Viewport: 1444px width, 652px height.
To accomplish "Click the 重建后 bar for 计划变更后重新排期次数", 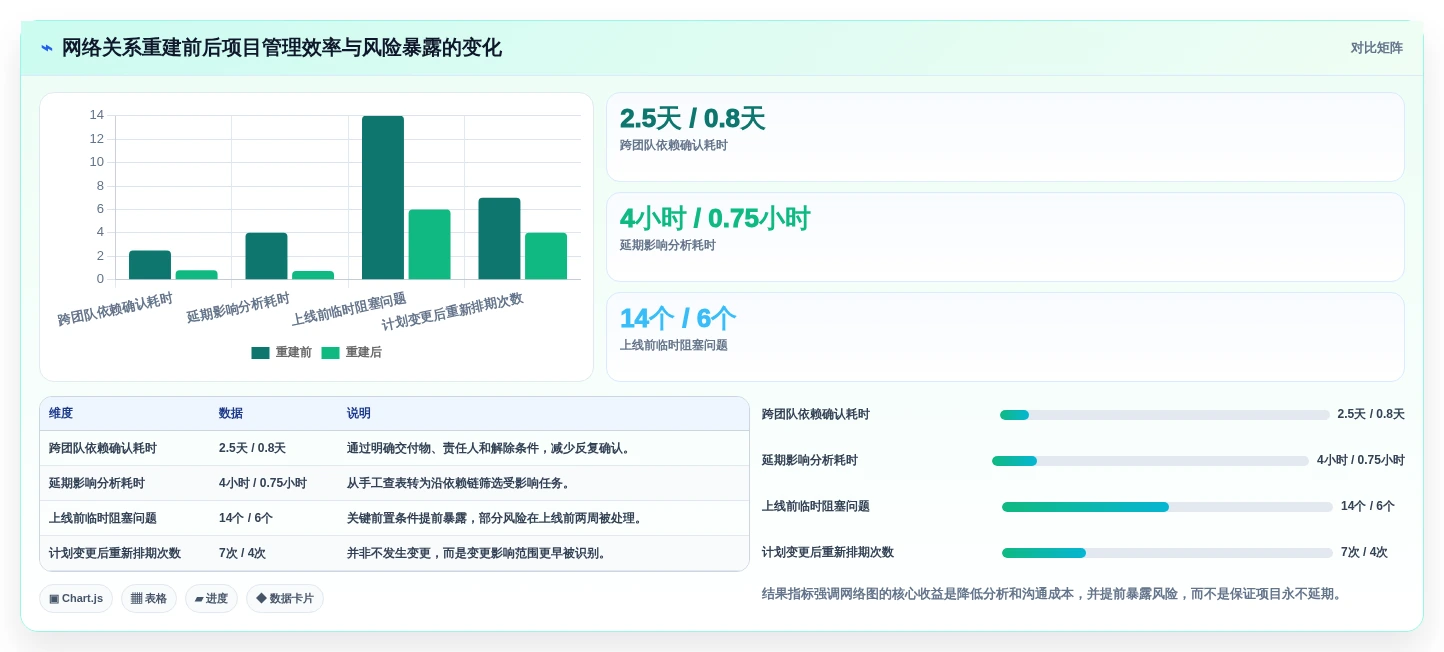I will click(x=546, y=256).
